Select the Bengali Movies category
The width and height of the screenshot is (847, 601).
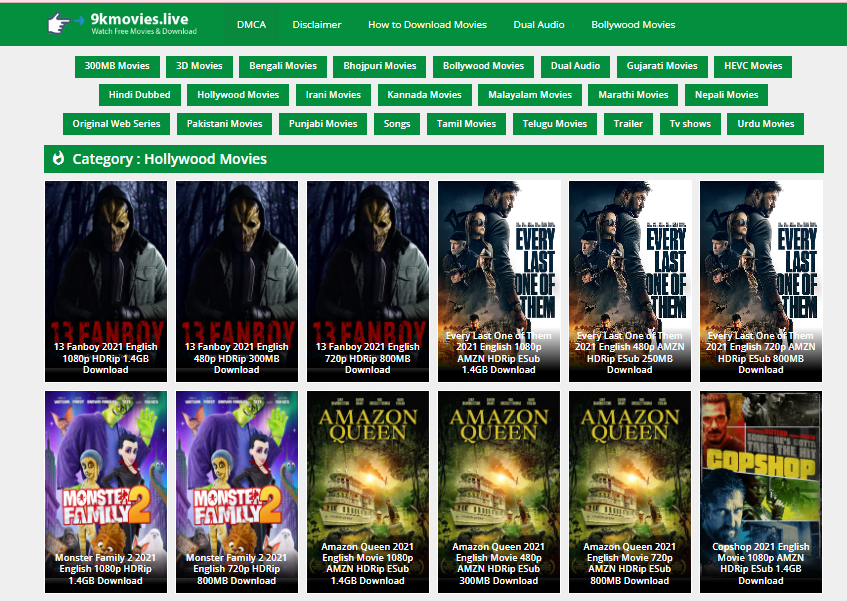click(283, 66)
